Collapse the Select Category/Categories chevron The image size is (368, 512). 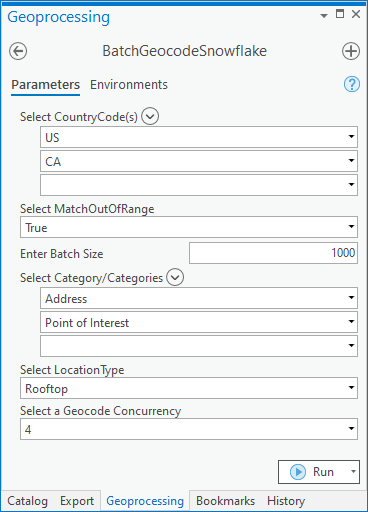coord(175,277)
